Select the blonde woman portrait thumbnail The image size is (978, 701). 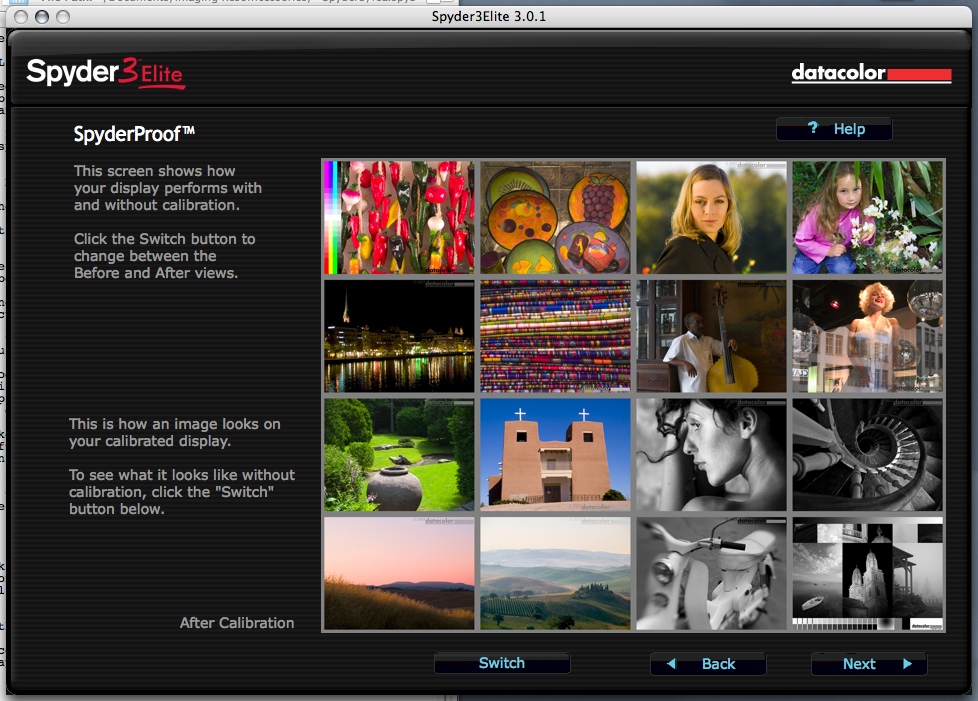coord(711,217)
